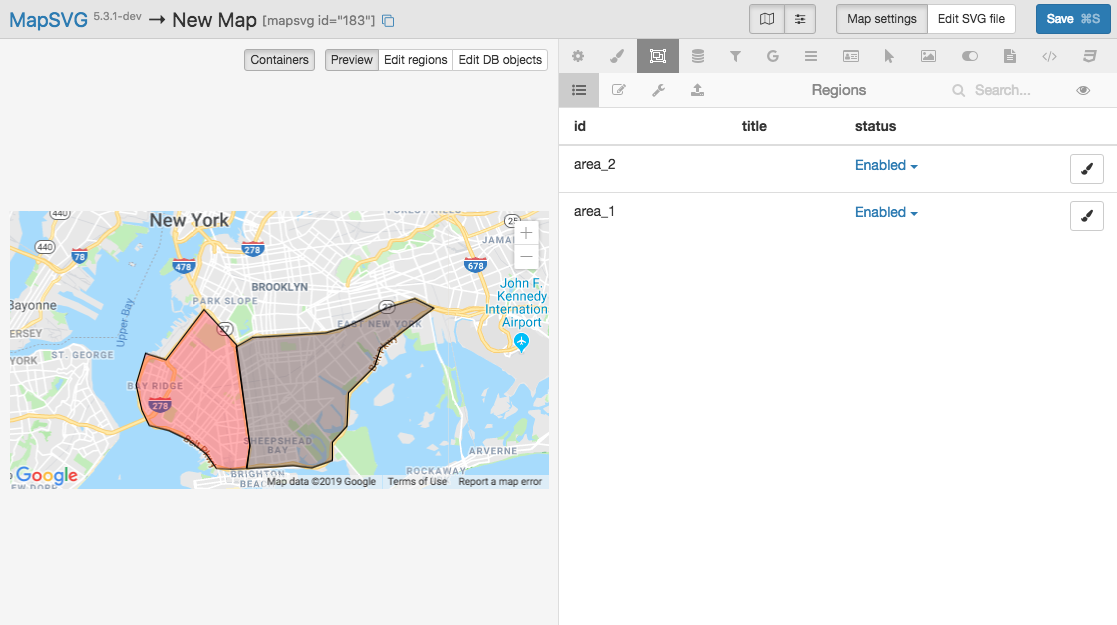Open the CSS tab icon
Screen dimensions: 1117x625
1089,56
